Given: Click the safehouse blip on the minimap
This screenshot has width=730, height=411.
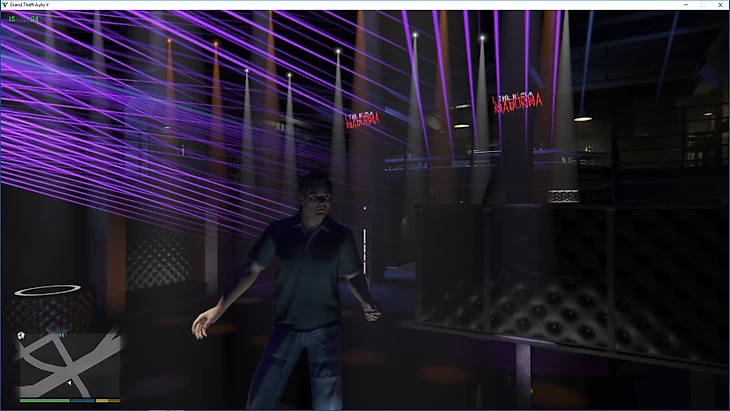Looking at the screenshot, I should coord(21,335).
